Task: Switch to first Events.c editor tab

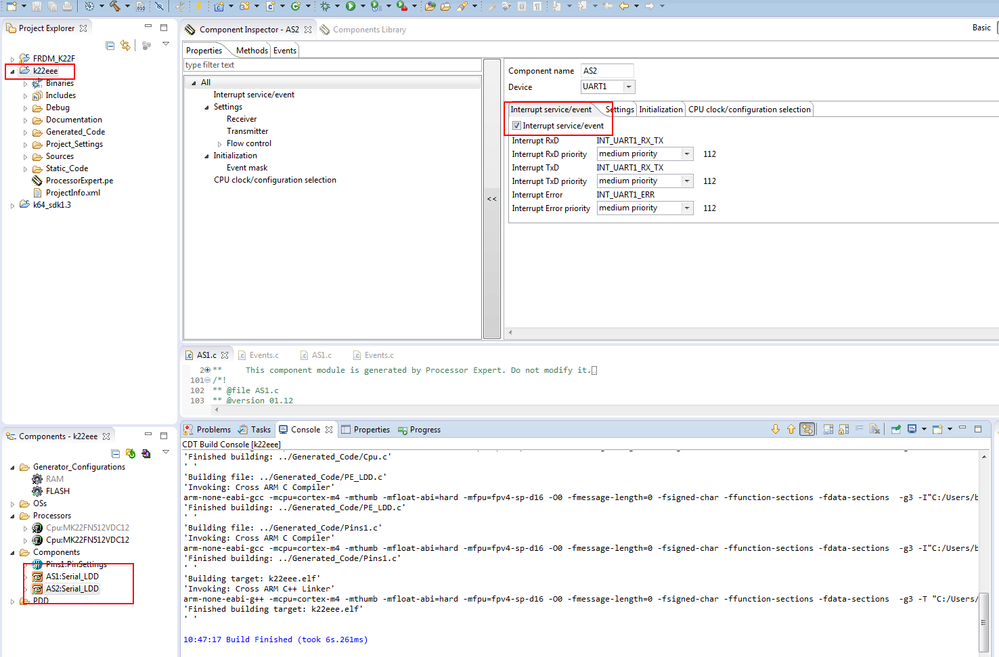Action: 258,355
